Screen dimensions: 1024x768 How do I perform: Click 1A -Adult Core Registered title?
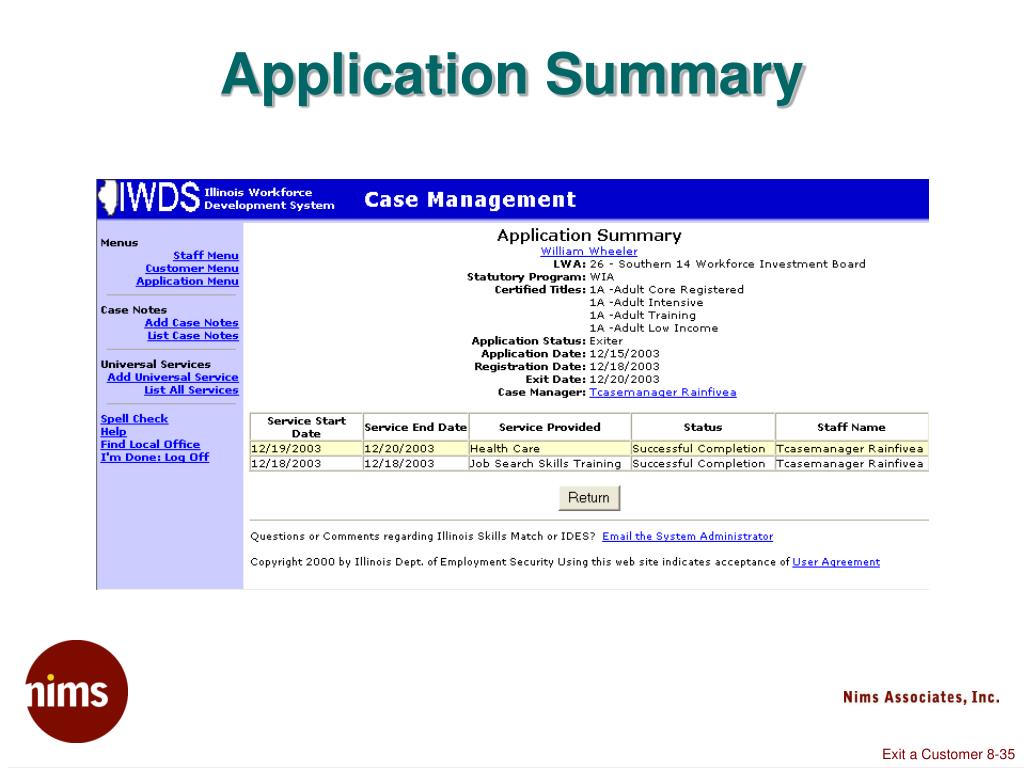[667, 289]
